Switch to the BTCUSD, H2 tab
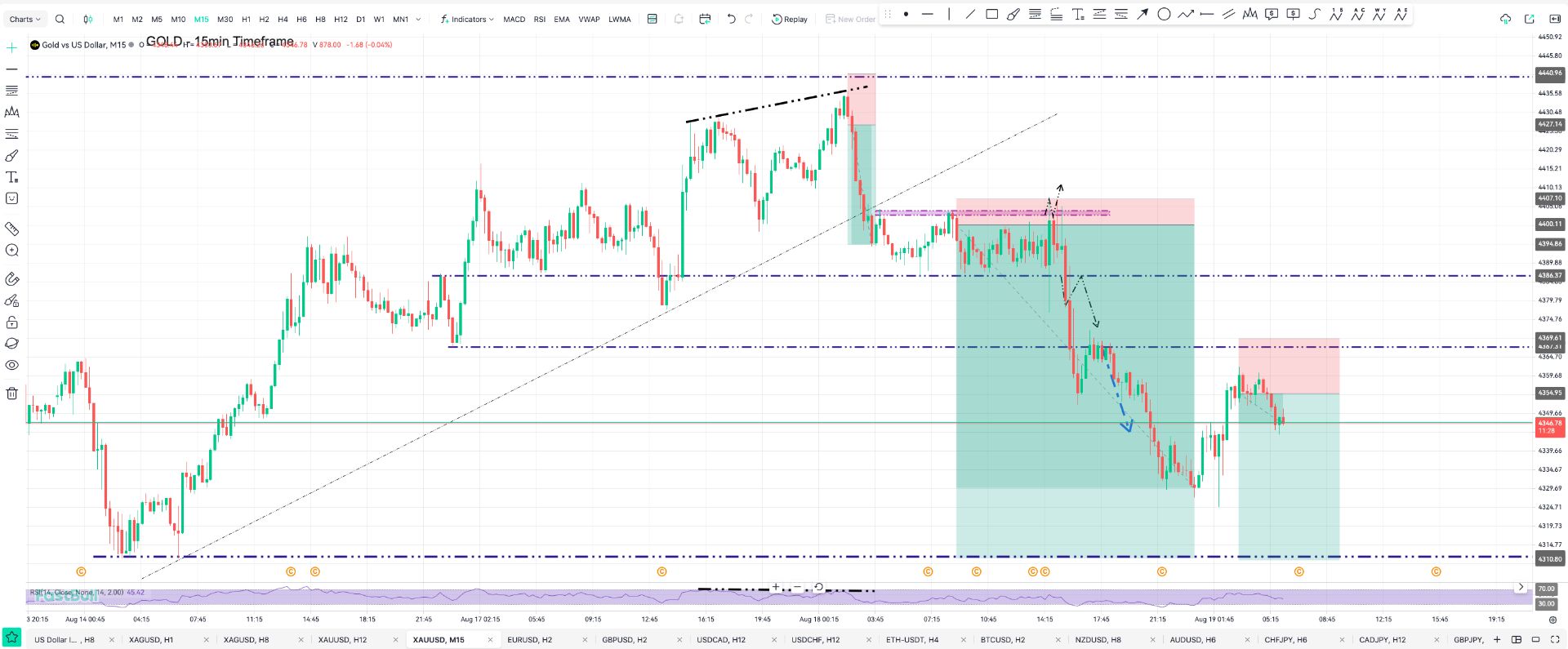The width and height of the screenshot is (1568, 649). (1002, 640)
